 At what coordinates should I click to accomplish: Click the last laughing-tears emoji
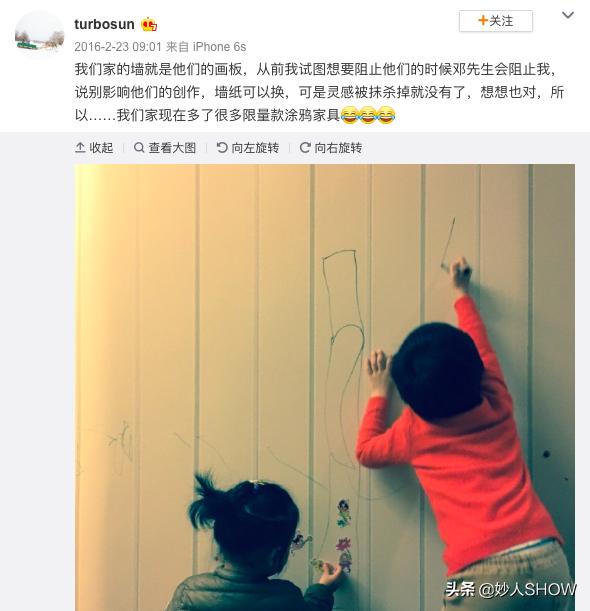[x=386, y=115]
